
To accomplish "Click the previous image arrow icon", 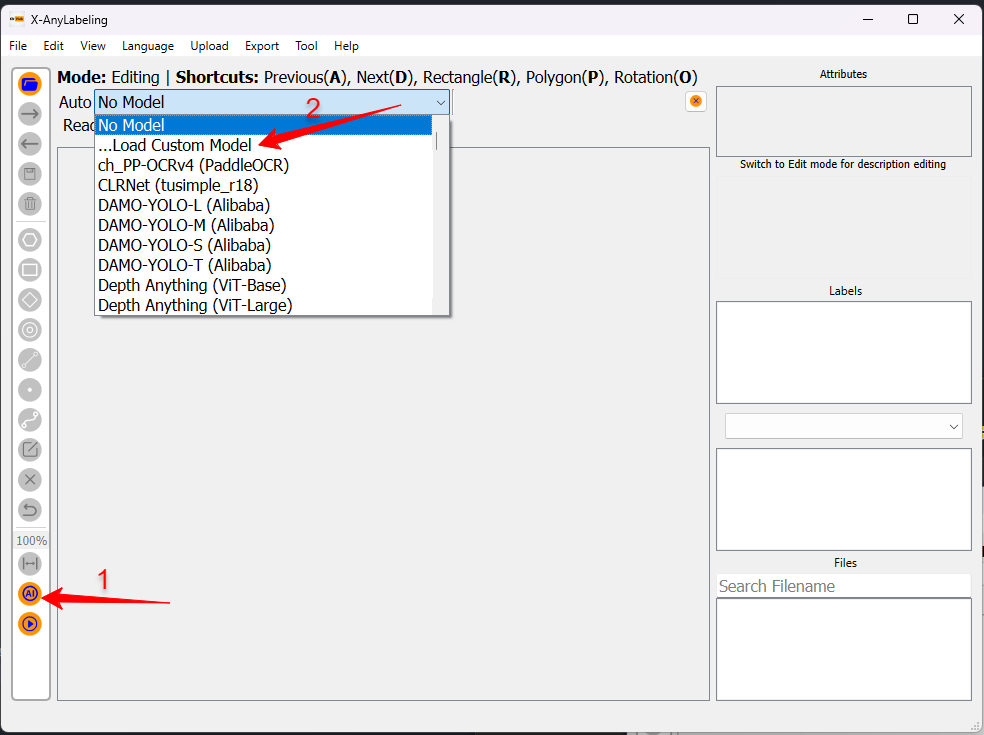I will pos(30,144).
